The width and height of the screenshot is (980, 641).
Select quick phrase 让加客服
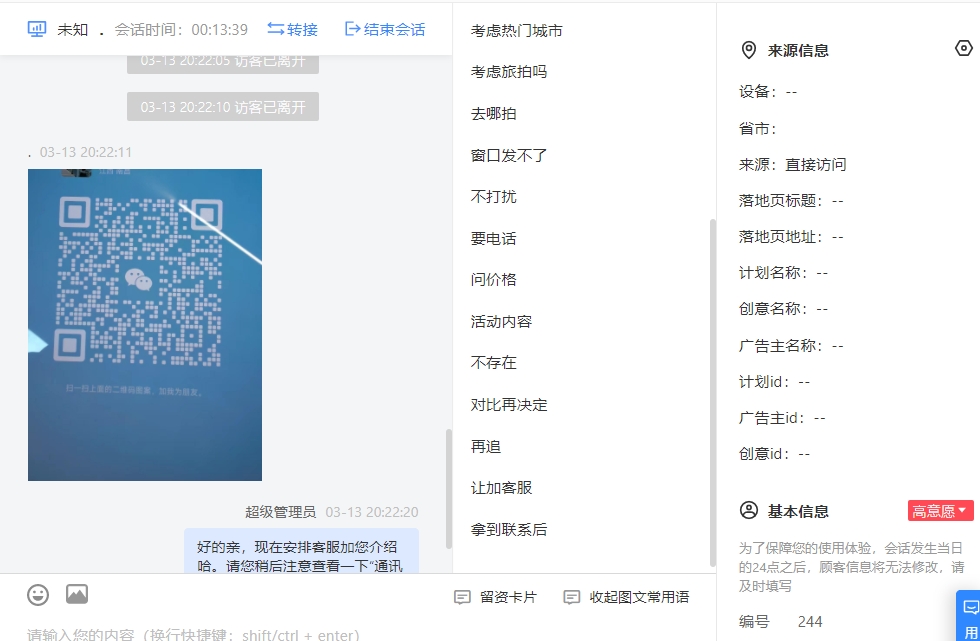pyautogui.click(x=501, y=488)
